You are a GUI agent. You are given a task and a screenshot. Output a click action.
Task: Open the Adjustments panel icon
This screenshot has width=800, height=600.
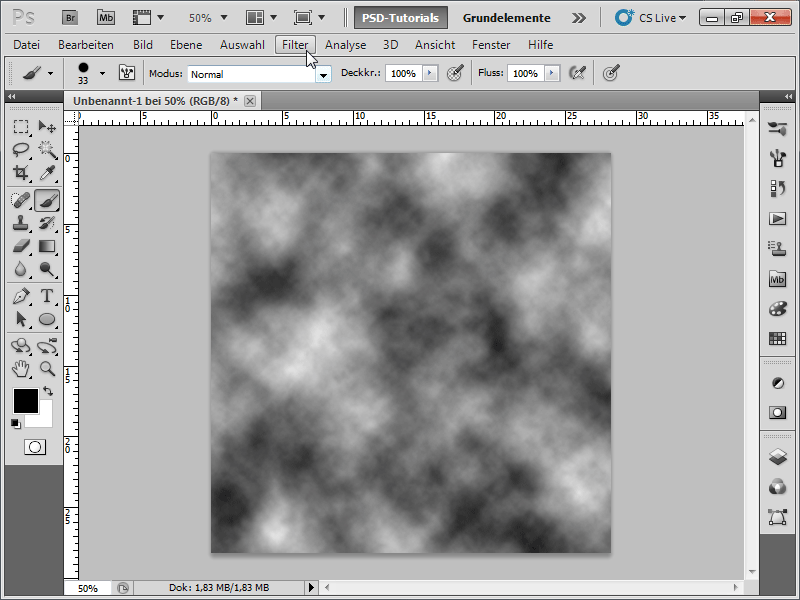point(778,383)
